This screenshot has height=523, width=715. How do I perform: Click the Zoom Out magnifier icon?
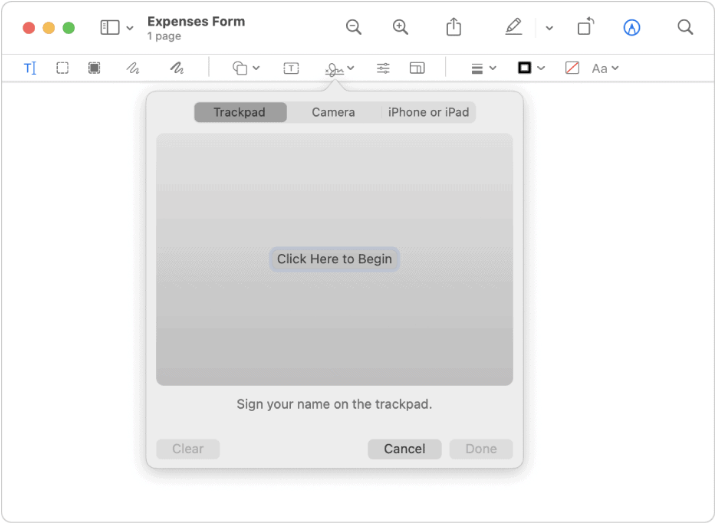353,28
